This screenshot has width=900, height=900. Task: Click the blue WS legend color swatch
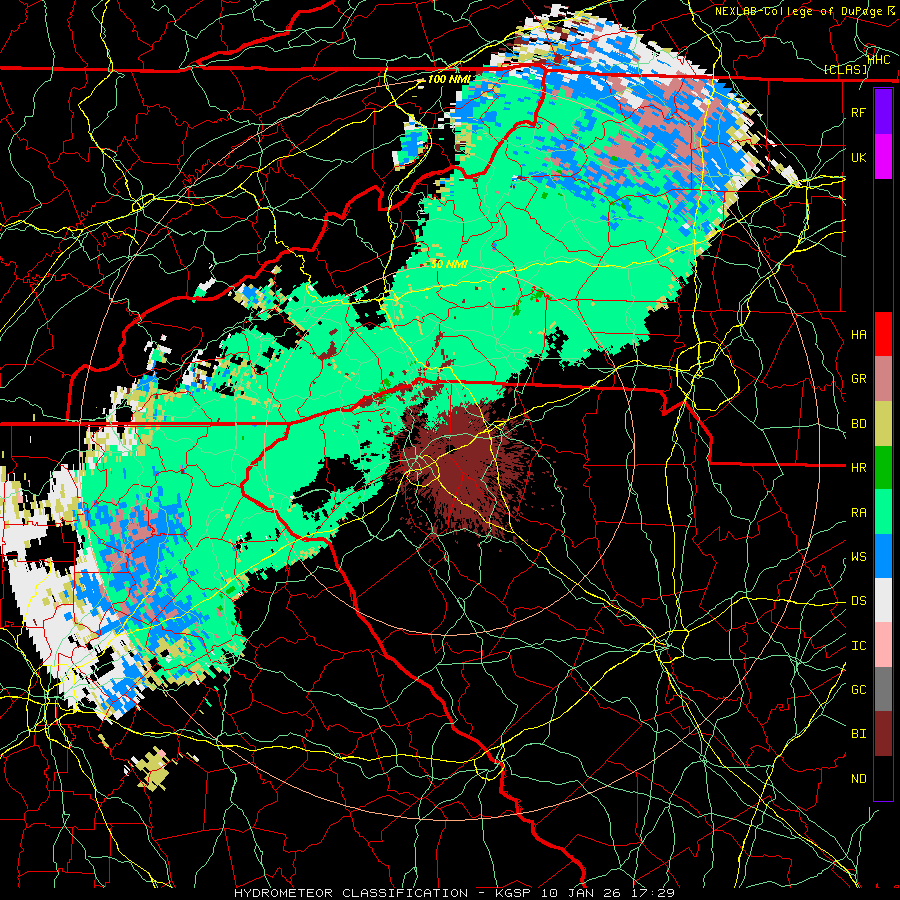(x=883, y=556)
